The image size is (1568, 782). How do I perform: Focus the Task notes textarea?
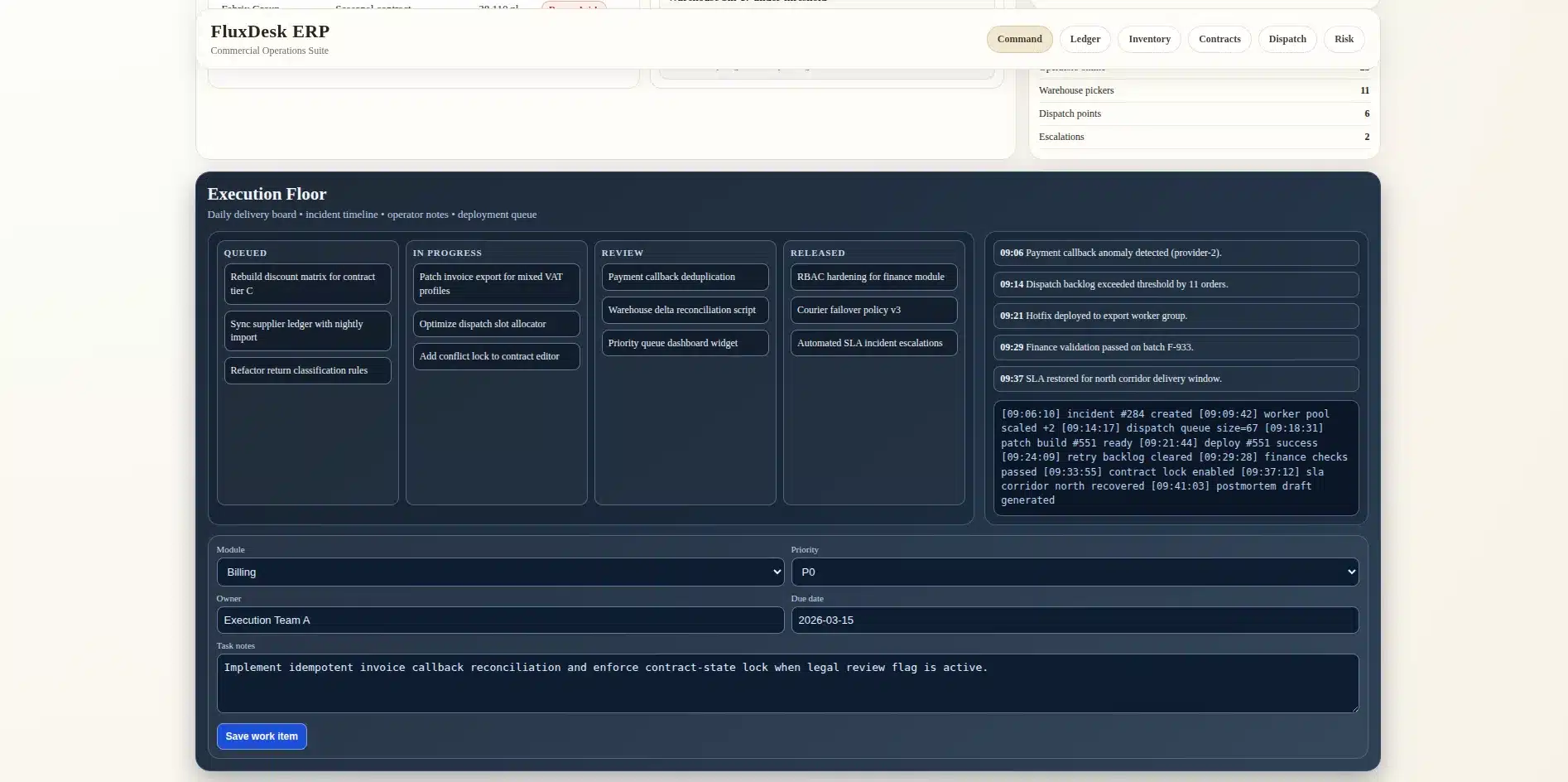pyautogui.click(x=787, y=683)
